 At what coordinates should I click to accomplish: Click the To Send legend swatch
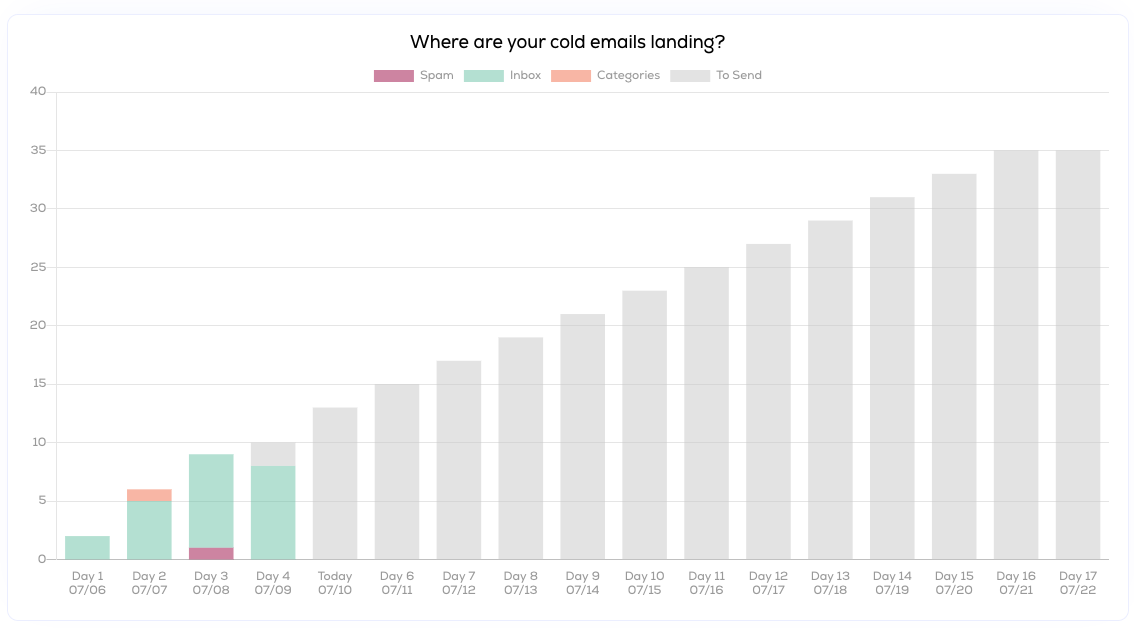point(690,76)
